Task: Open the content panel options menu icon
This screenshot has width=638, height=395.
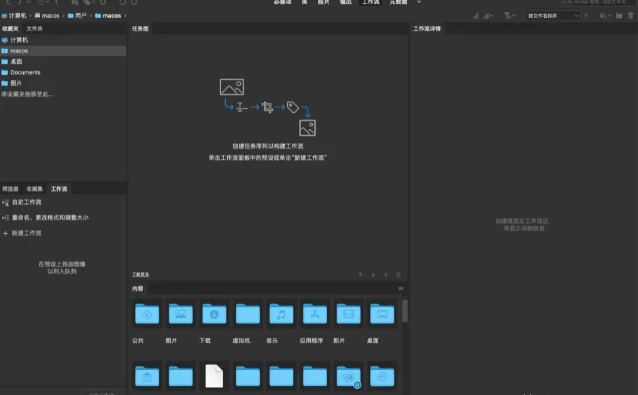Action: pyautogui.click(x=401, y=288)
